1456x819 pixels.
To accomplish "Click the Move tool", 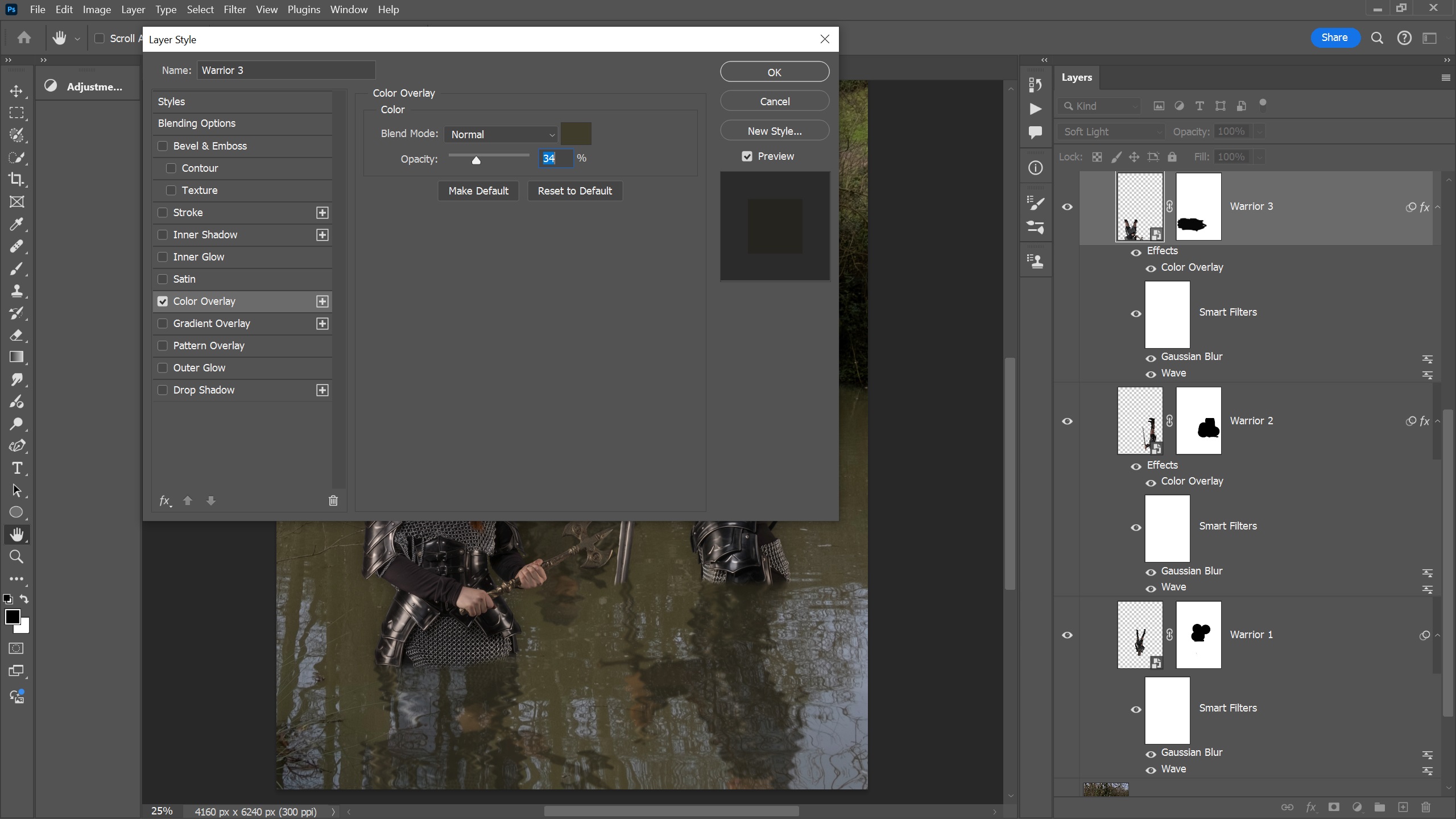I will [x=16, y=91].
